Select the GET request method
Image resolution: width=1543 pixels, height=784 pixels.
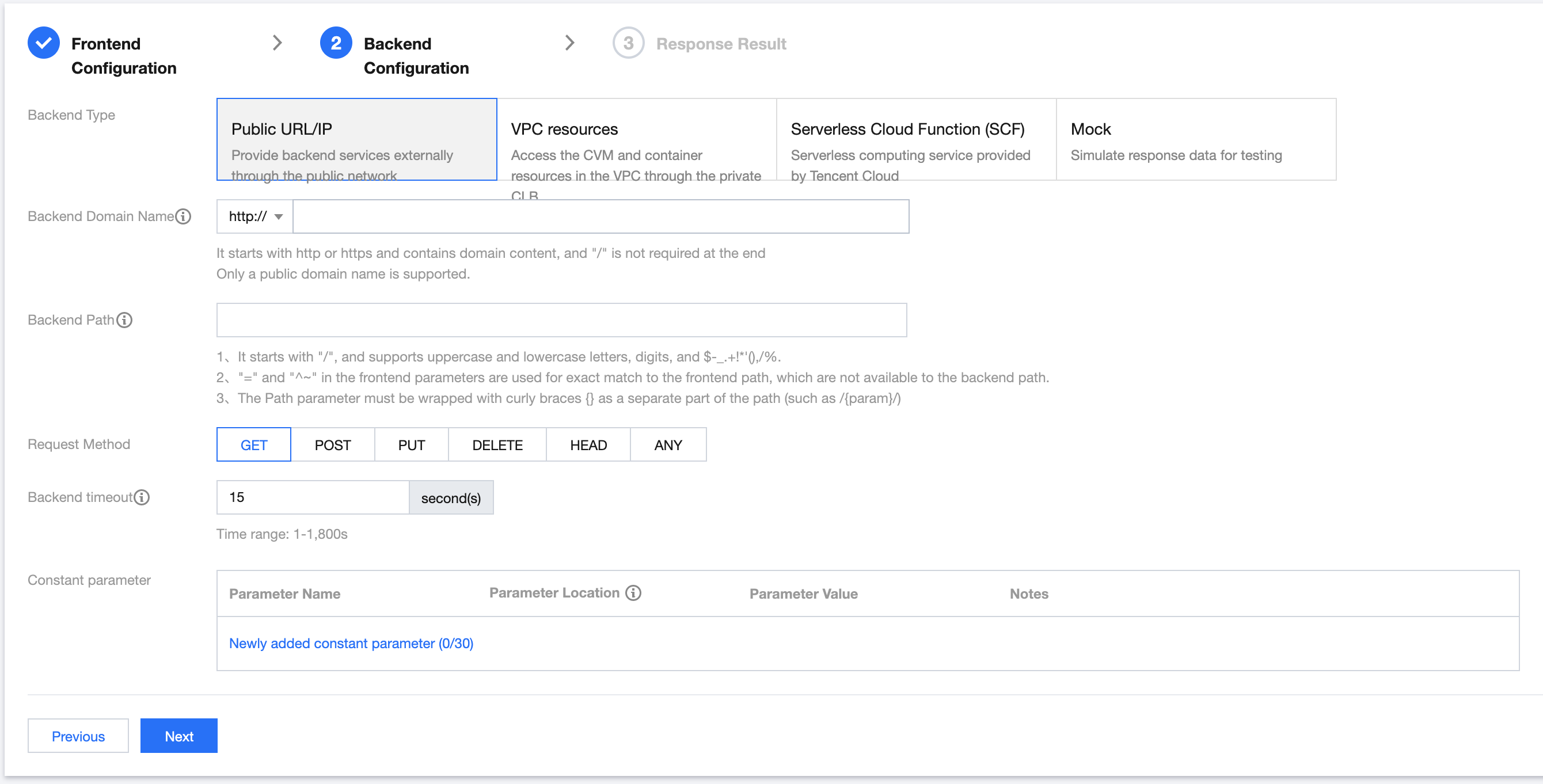253,444
